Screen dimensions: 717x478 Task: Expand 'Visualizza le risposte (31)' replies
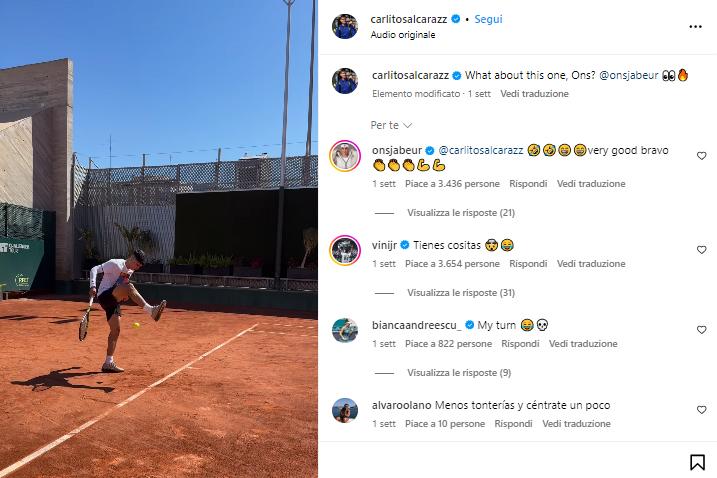(461, 293)
